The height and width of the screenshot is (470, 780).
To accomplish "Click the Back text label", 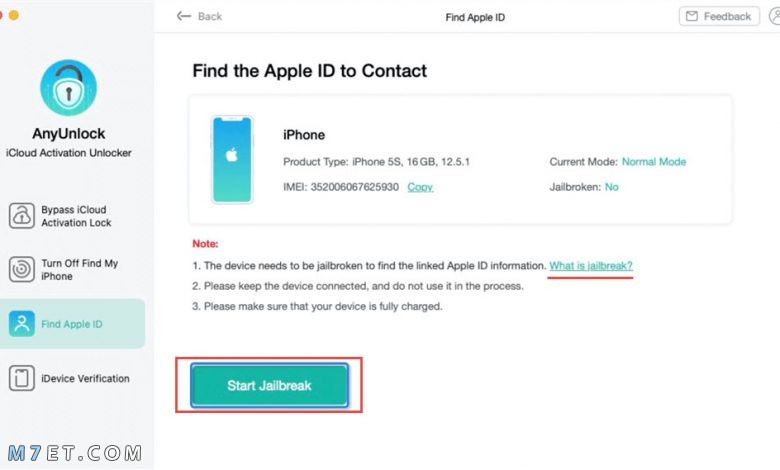I will click(210, 16).
